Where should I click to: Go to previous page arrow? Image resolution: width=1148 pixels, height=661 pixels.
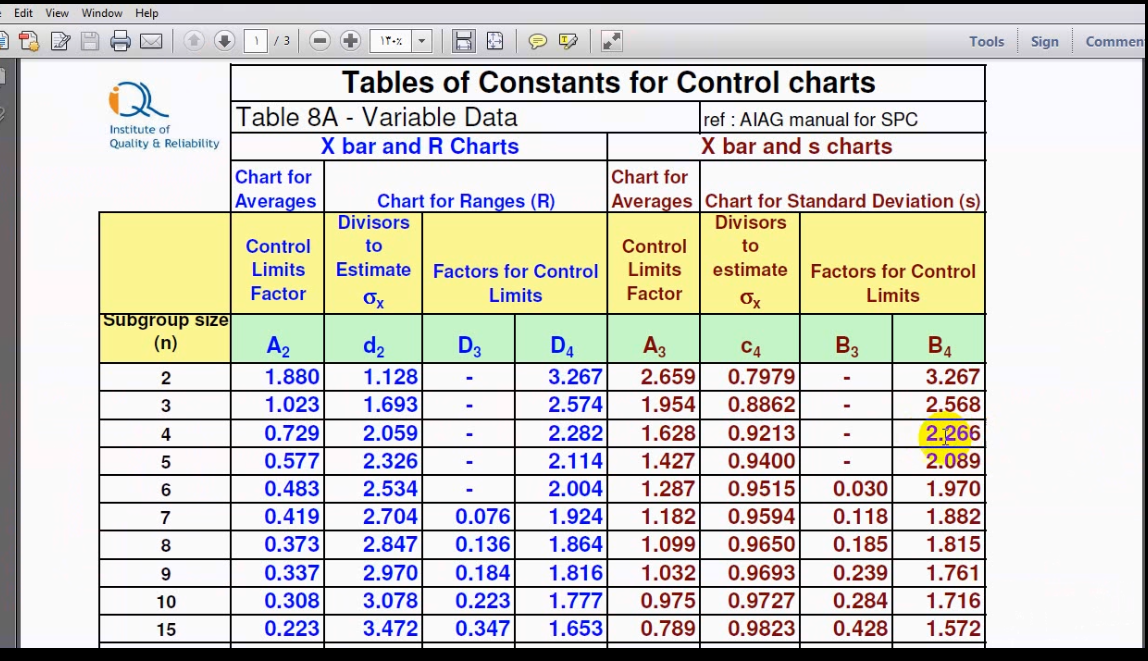[194, 41]
